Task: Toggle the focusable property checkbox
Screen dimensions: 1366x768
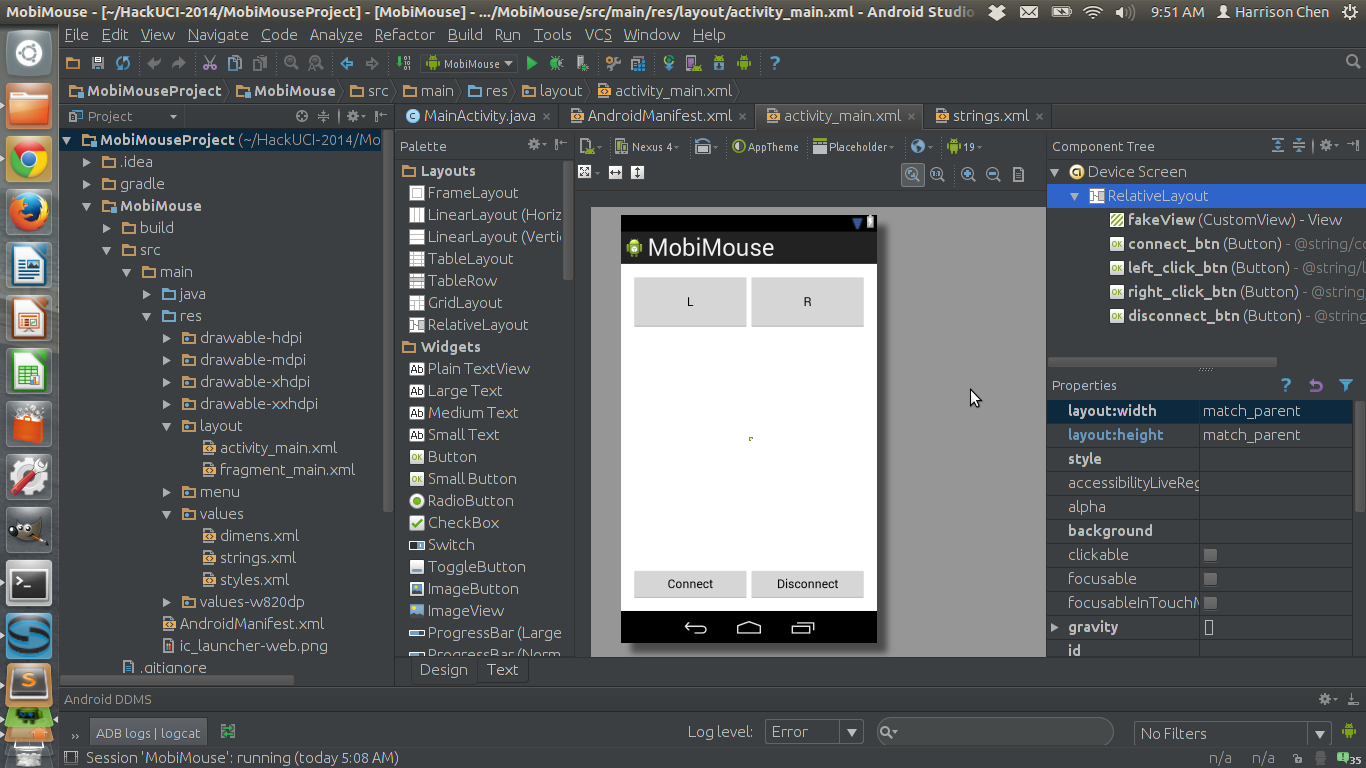Action: (1210, 579)
